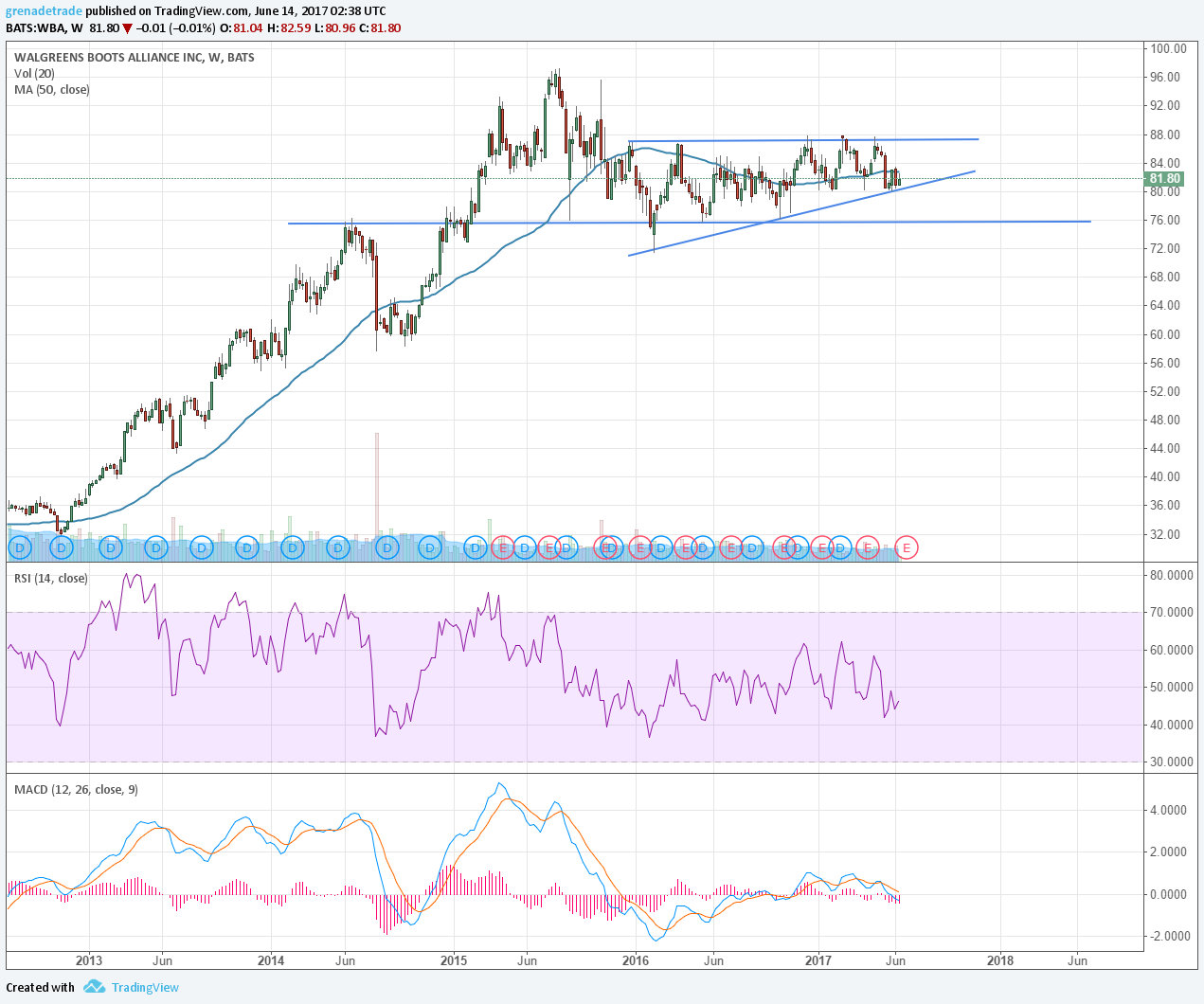This screenshot has width=1204, height=1004.
Task: Click the 4.0000 MACD axis label
Action: coord(1170,810)
